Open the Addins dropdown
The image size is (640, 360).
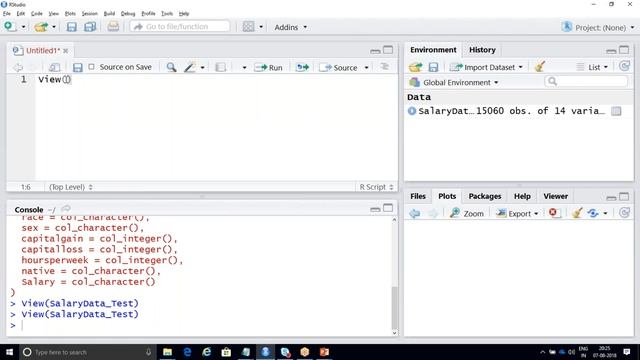click(291, 27)
